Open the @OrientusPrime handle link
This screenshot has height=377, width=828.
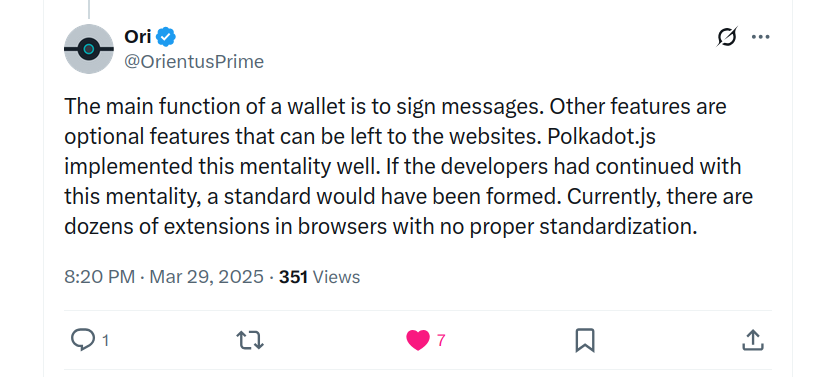(194, 62)
